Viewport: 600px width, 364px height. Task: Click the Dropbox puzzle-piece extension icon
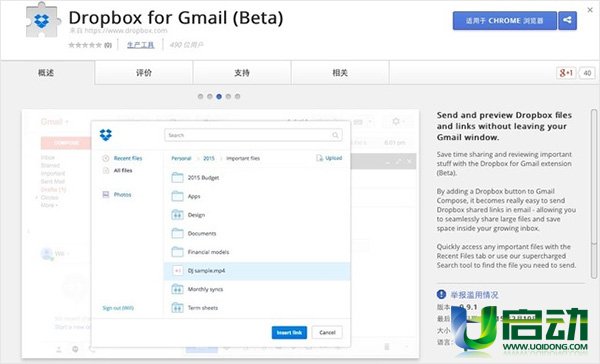coord(42,21)
